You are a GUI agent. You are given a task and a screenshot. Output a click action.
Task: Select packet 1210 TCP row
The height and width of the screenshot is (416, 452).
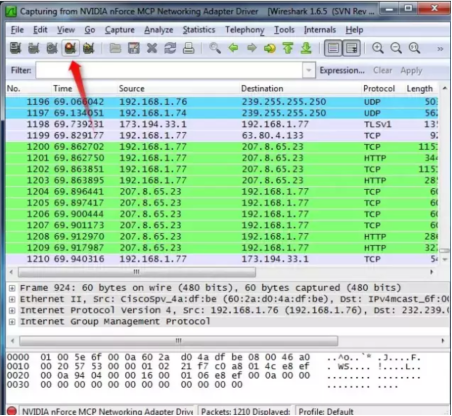(222, 259)
